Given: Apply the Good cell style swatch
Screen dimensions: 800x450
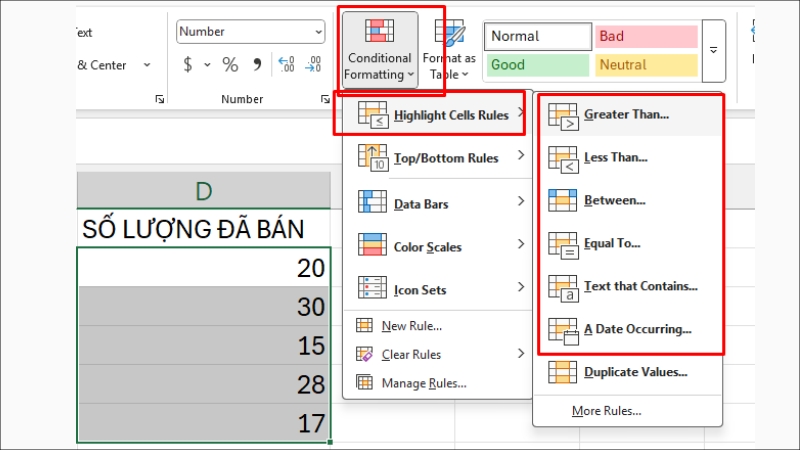Looking at the screenshot, I should (x=537, y=66).
